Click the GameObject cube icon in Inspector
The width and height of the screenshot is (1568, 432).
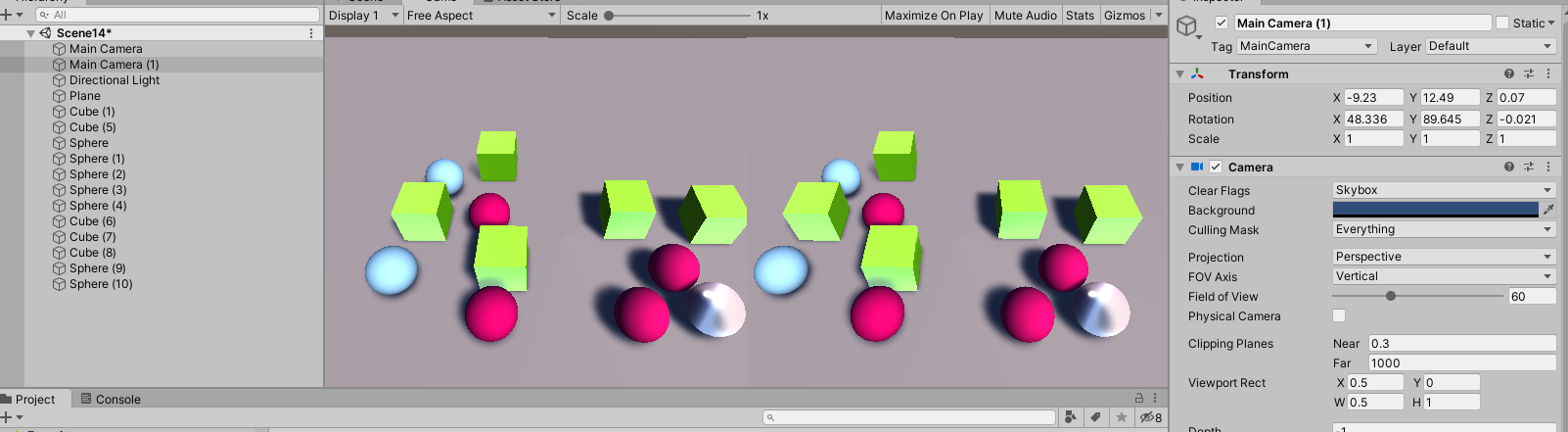point(1187,25)
